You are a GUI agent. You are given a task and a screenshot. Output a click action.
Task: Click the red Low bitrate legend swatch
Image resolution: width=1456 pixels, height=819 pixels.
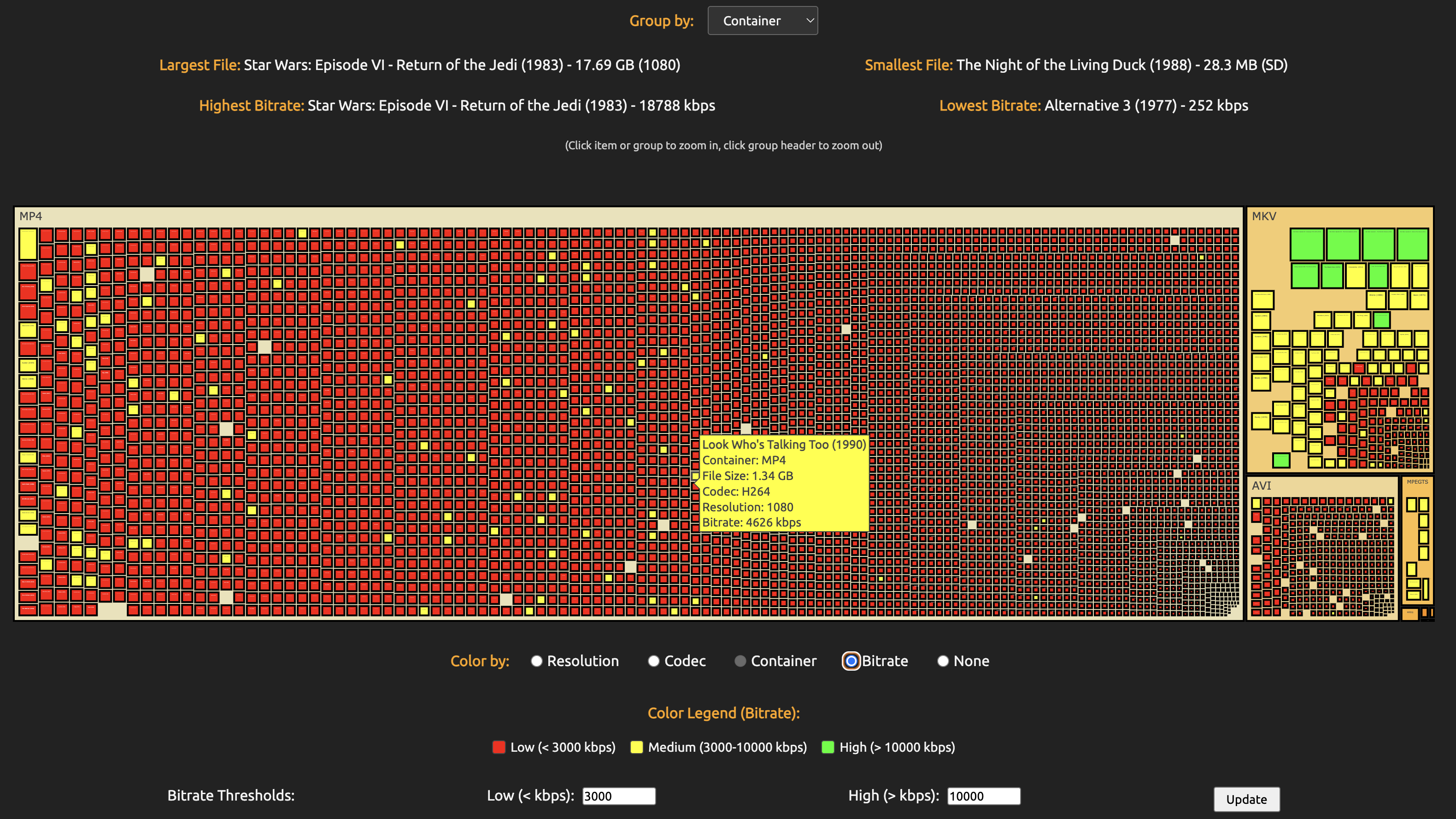[499, 747]
